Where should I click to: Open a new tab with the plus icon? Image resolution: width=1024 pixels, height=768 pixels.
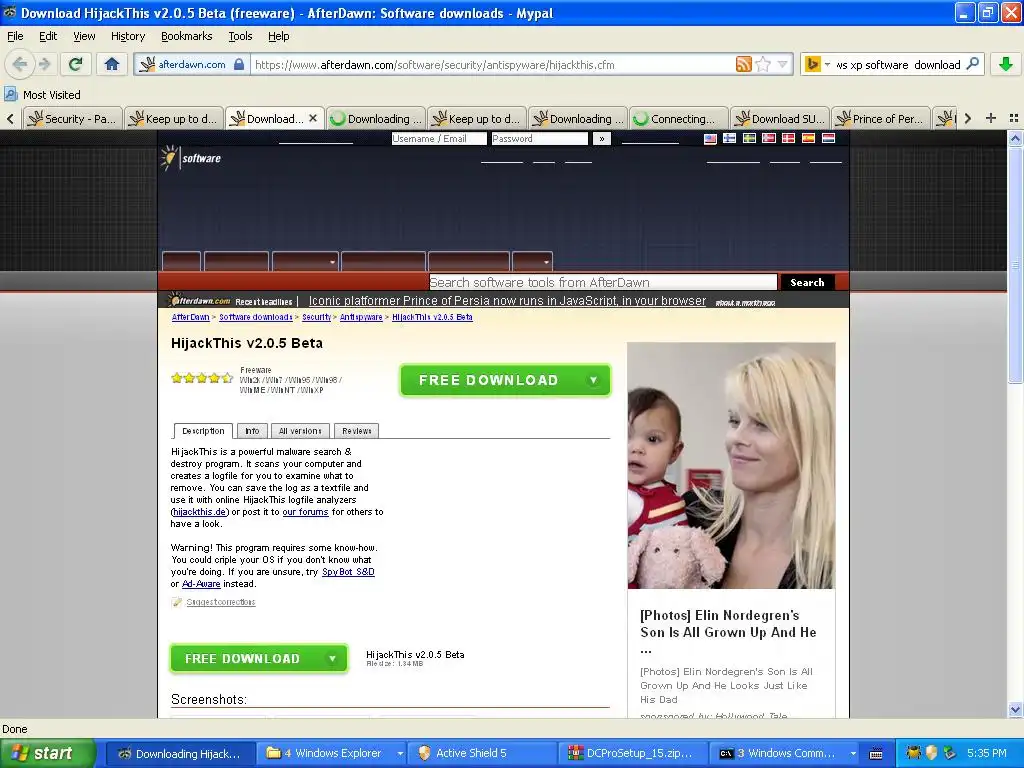pos(991,118)
